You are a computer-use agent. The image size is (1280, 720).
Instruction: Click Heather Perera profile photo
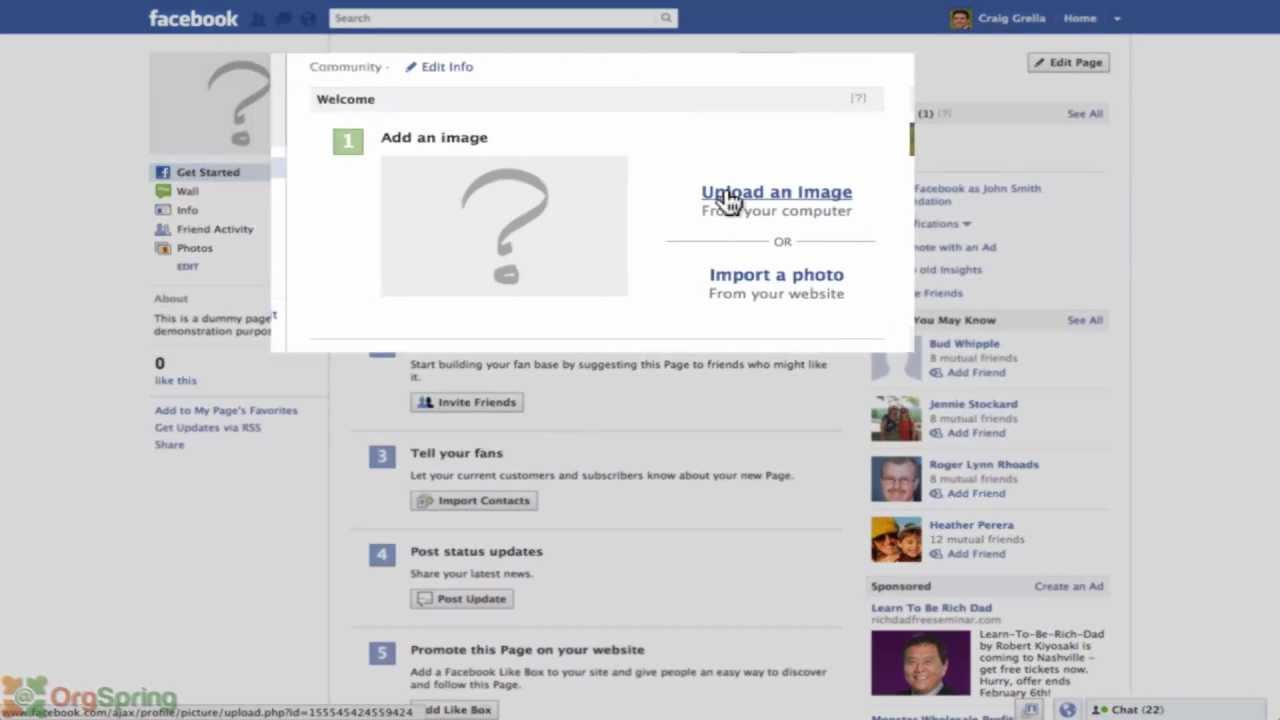[x=896, y=539]
